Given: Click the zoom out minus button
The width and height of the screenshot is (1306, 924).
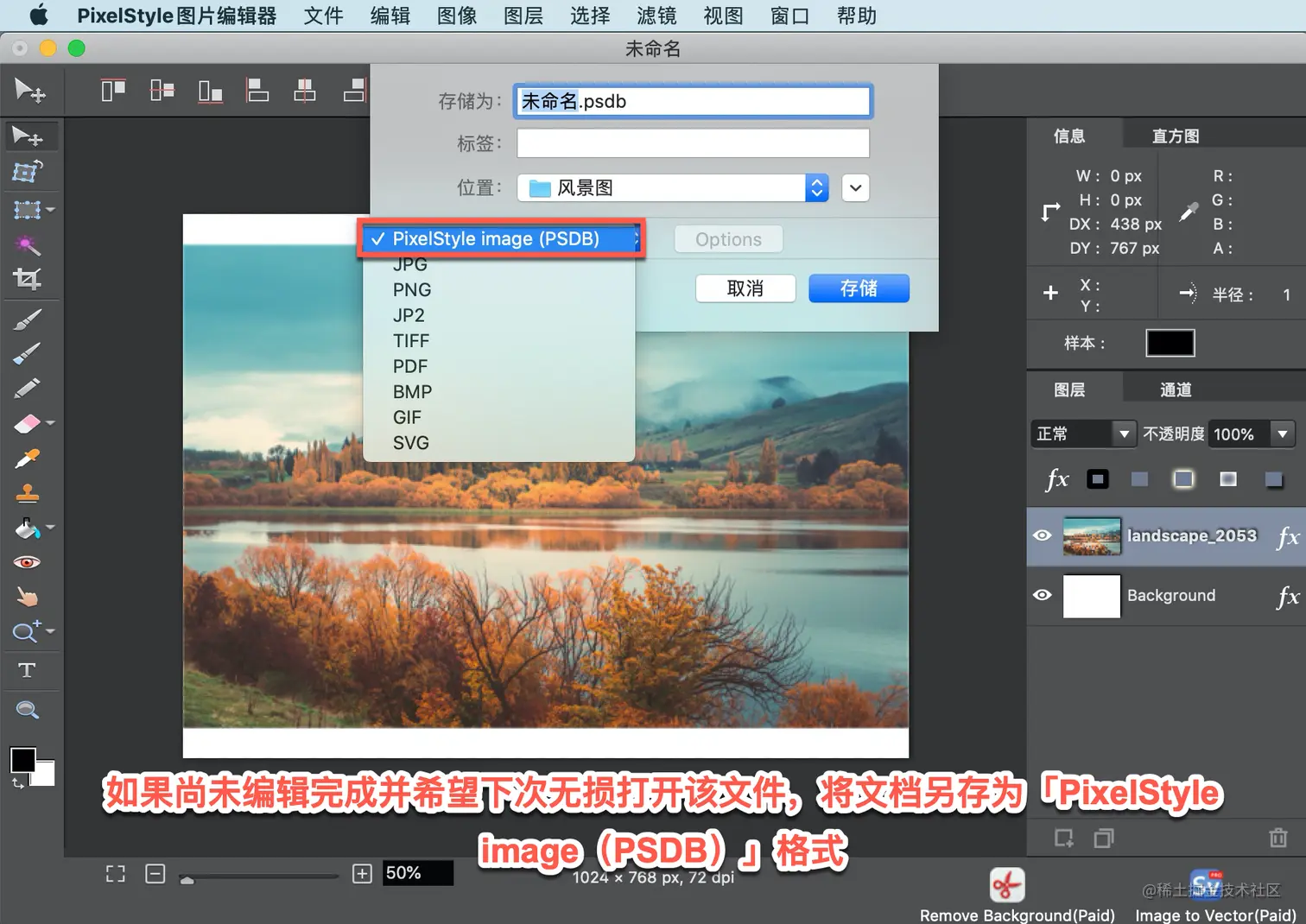Looking at the screenshot, I should (x=155, y=874).
